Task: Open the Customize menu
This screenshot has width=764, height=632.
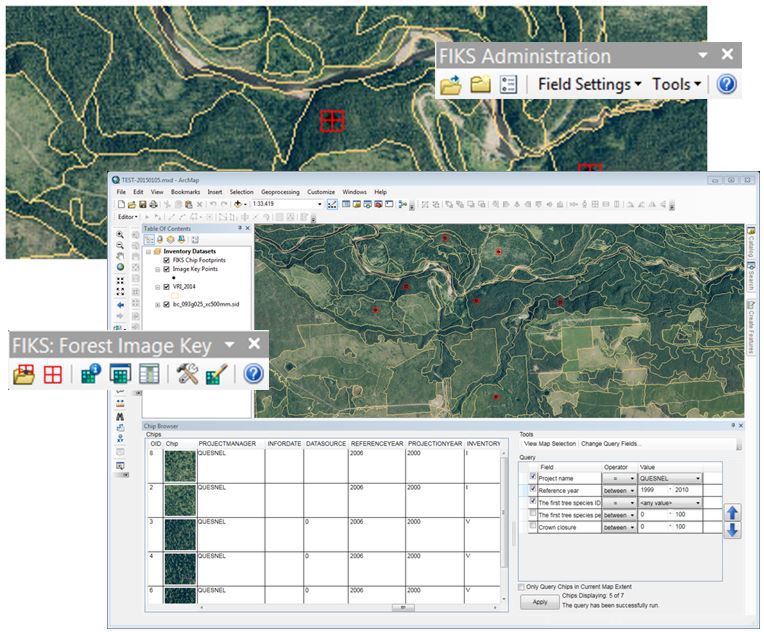Action: click(321, 192)
